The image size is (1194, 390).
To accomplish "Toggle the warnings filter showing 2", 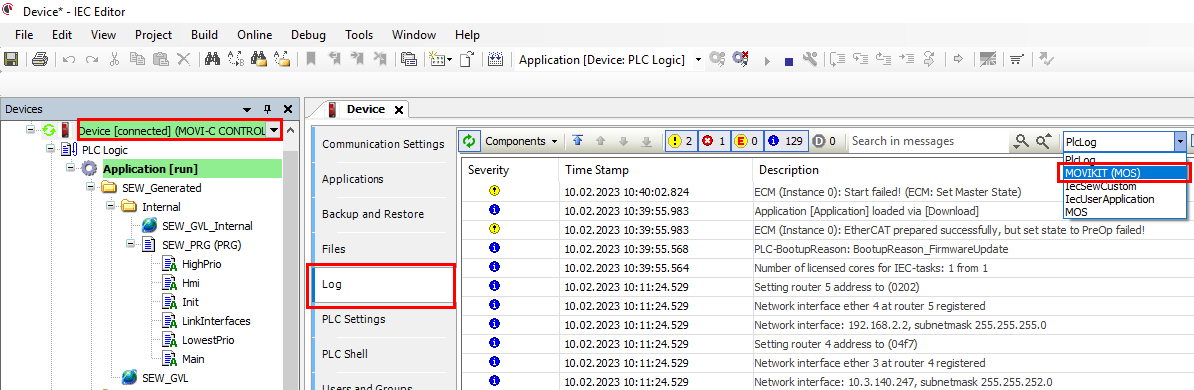I will 680,141.
